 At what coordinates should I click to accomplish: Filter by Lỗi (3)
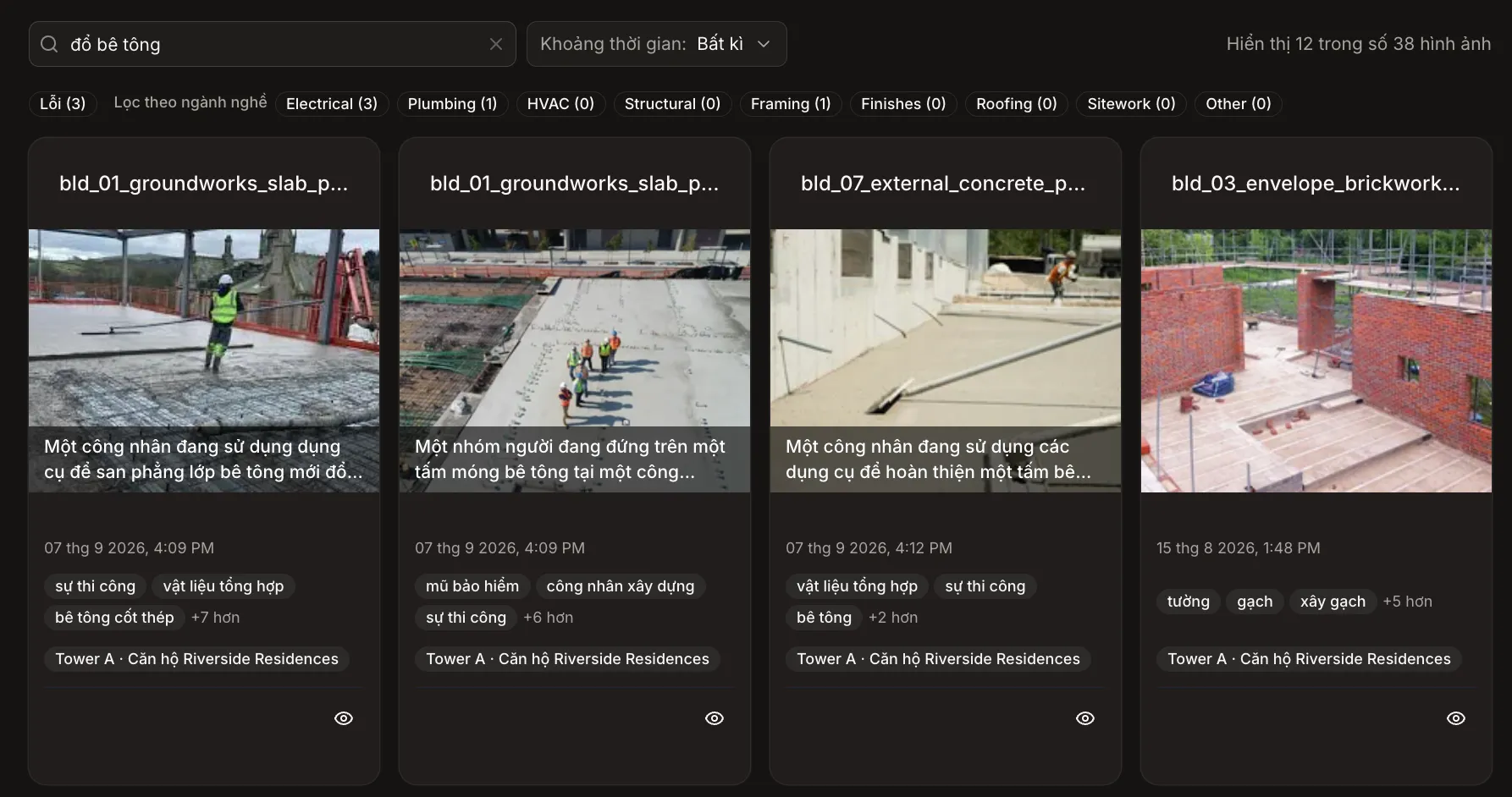(x=63, y=103)
